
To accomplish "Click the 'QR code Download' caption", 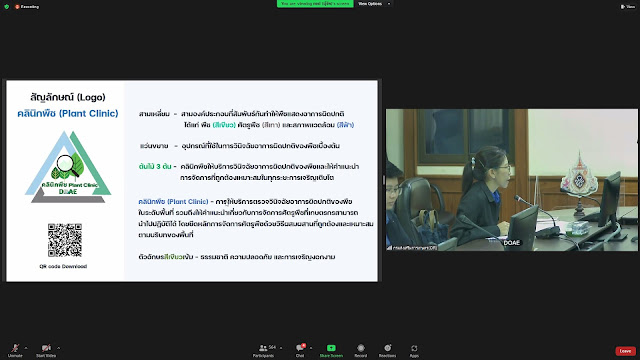I will pos(63,267).
